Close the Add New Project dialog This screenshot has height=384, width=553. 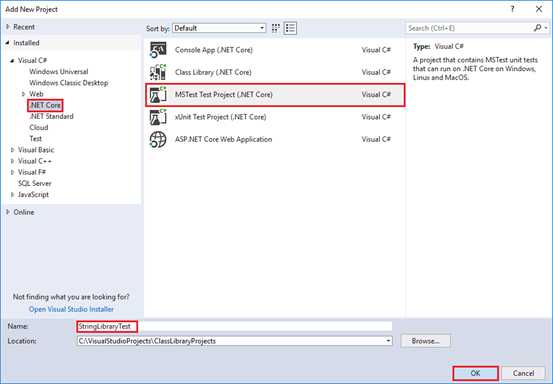point(539,9)
